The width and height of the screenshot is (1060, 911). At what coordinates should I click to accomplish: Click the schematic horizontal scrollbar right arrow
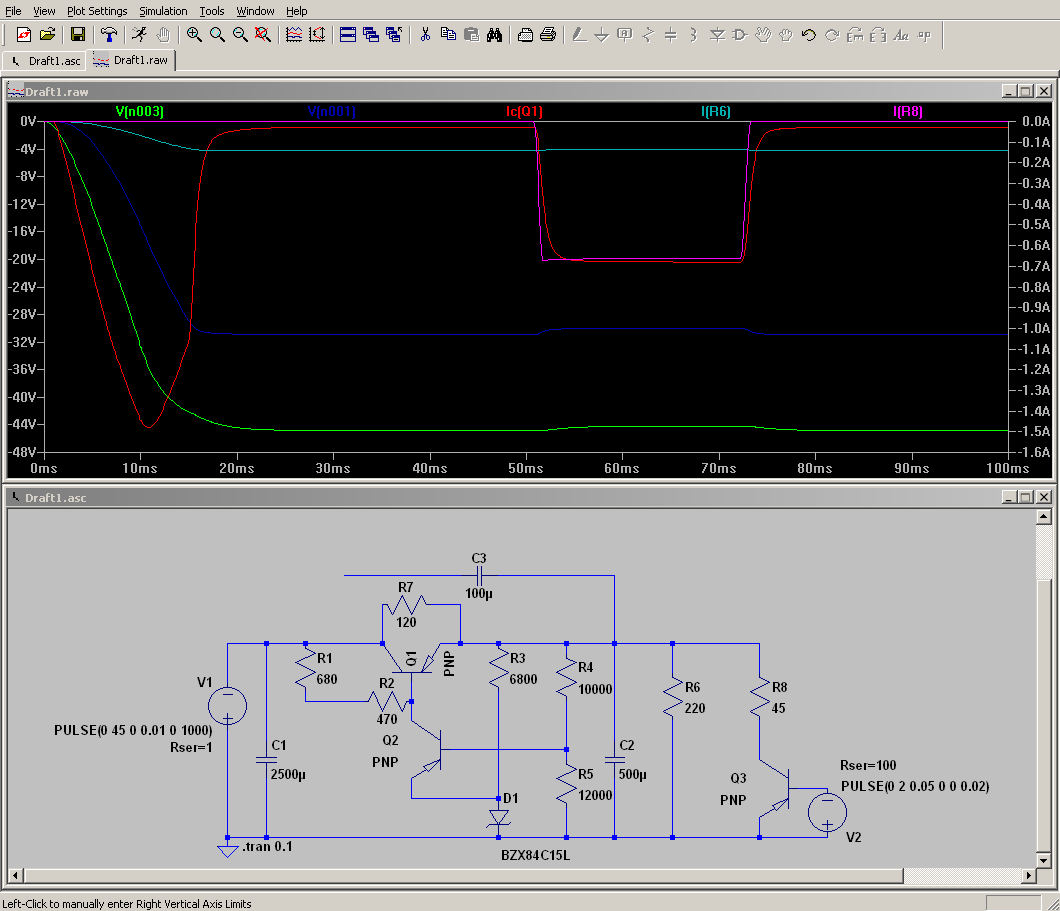(1029, 876)
